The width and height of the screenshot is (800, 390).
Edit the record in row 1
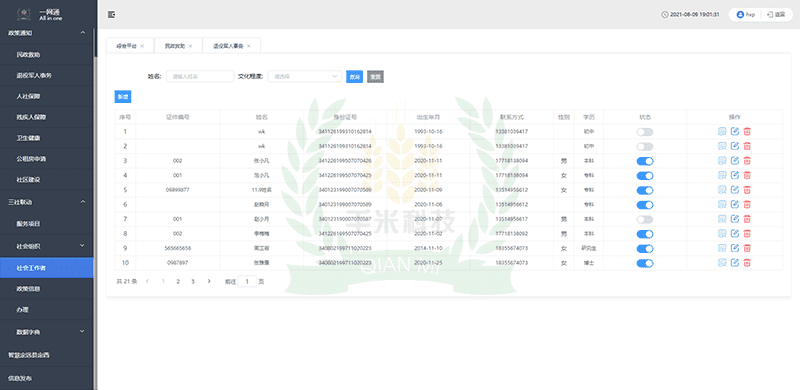click(735, 132)
